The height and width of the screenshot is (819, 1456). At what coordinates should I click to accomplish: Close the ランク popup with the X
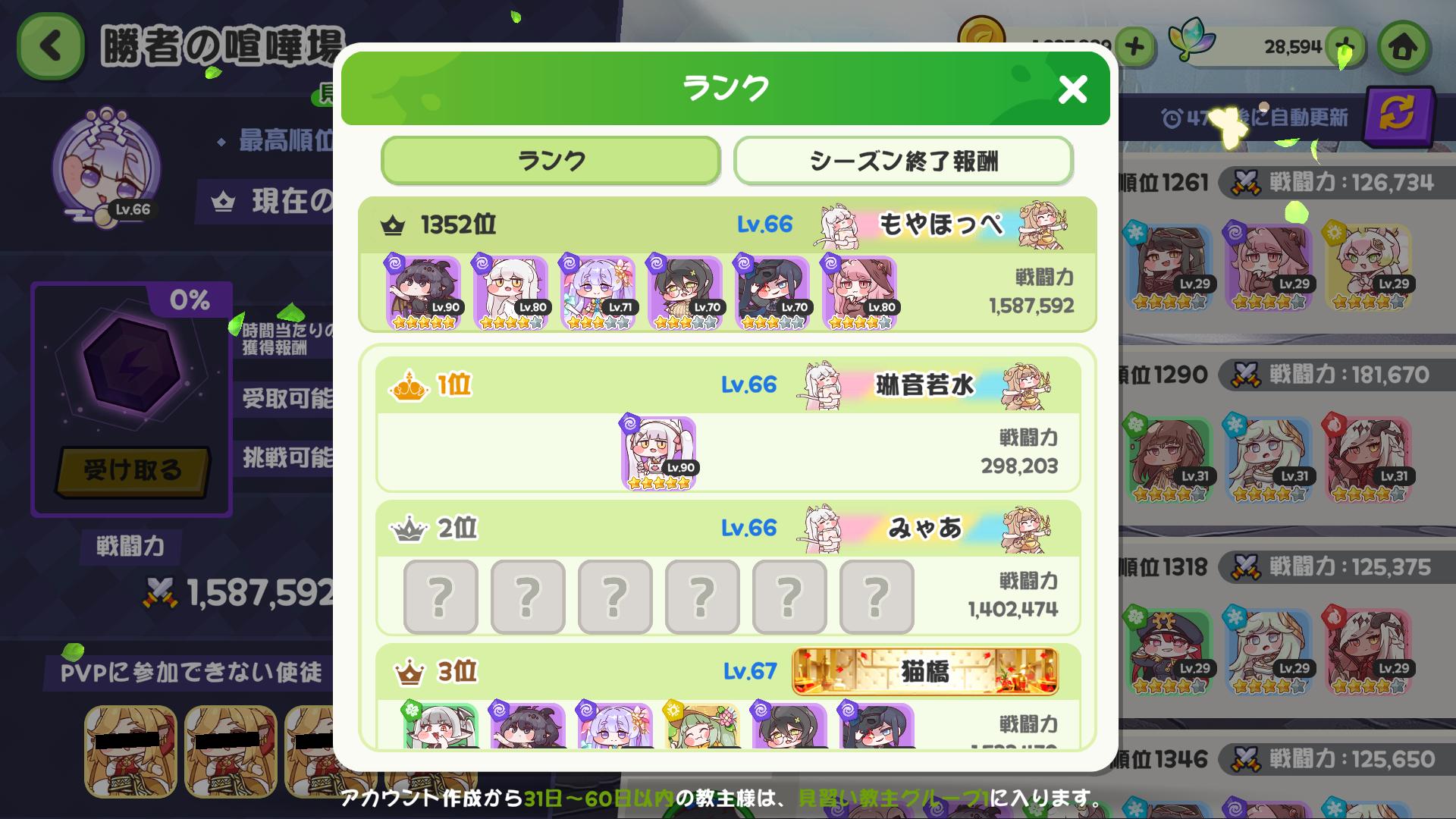(1072, 89)
